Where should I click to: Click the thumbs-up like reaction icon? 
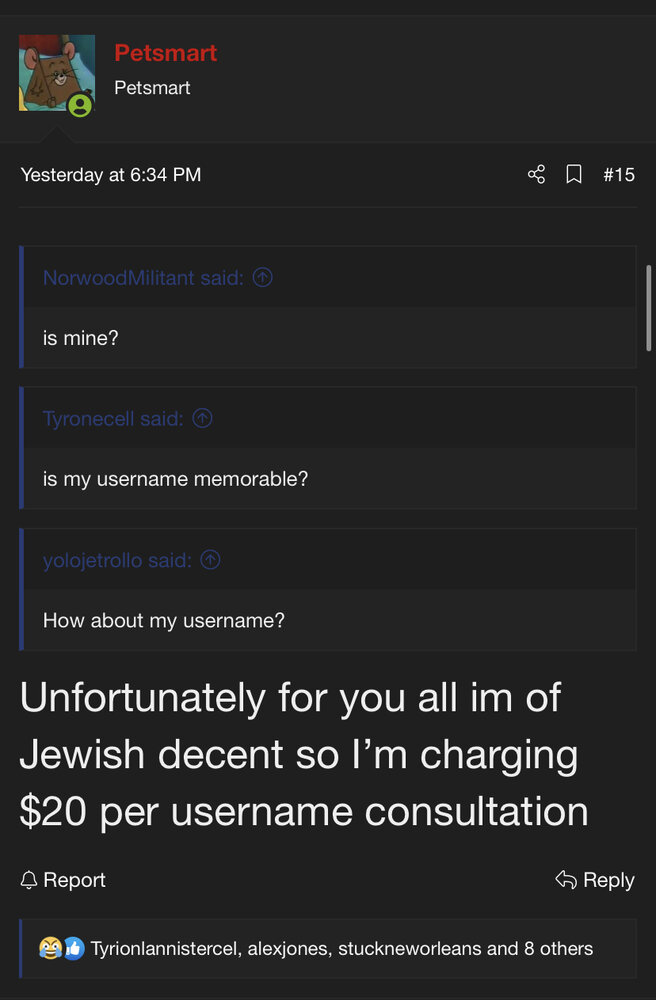73,948
